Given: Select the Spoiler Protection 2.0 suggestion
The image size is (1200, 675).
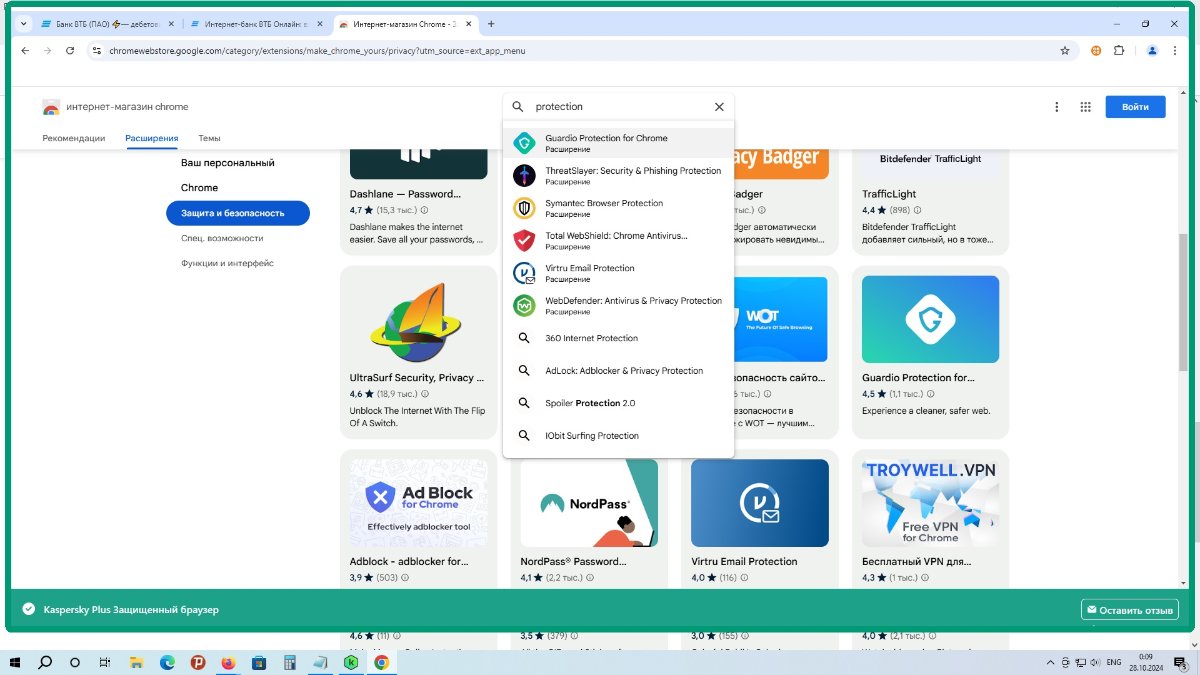Looking at the screenshot, I should coord(618,403).
